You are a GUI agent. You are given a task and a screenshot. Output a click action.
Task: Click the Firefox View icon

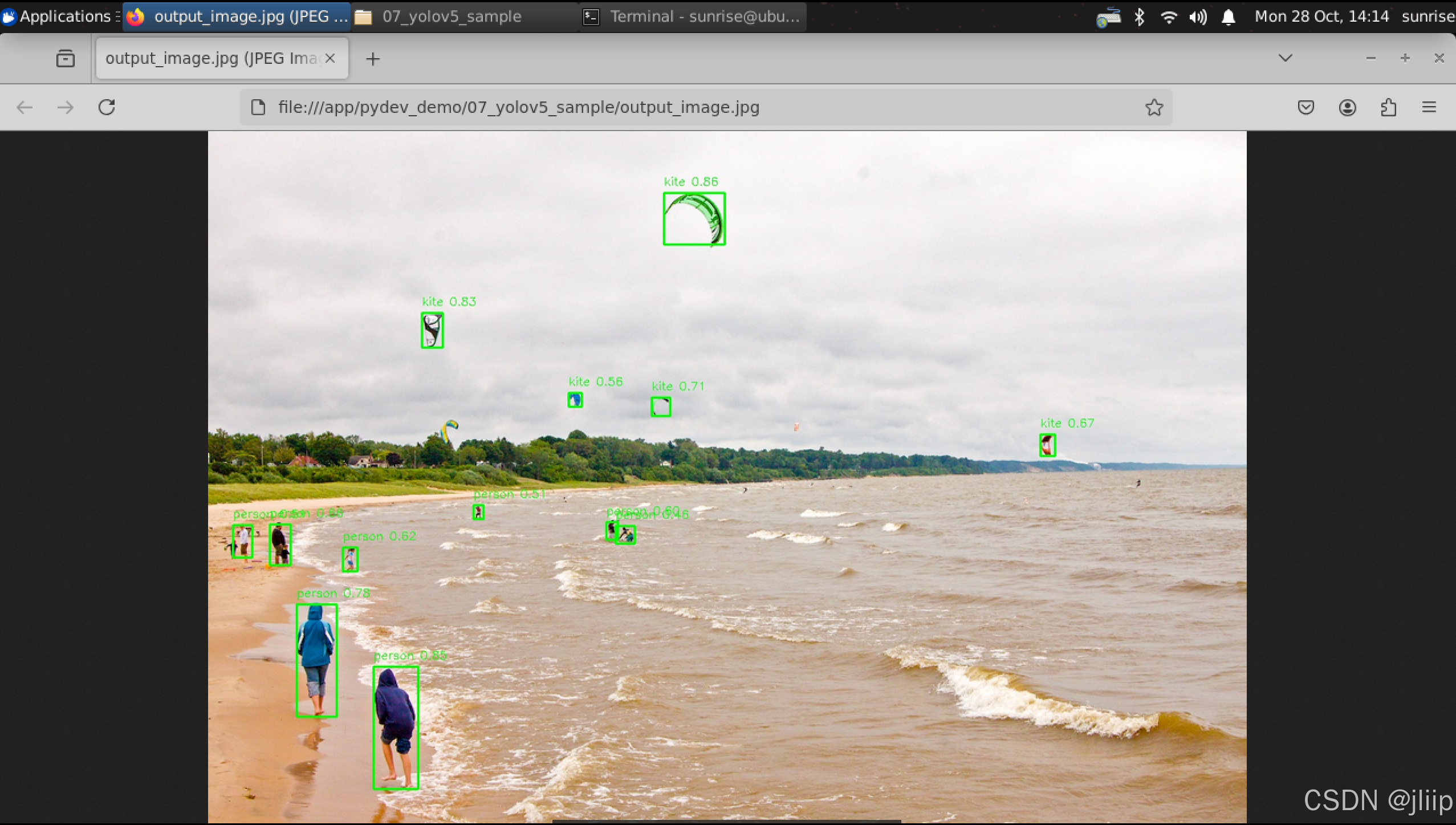point(66,58)
